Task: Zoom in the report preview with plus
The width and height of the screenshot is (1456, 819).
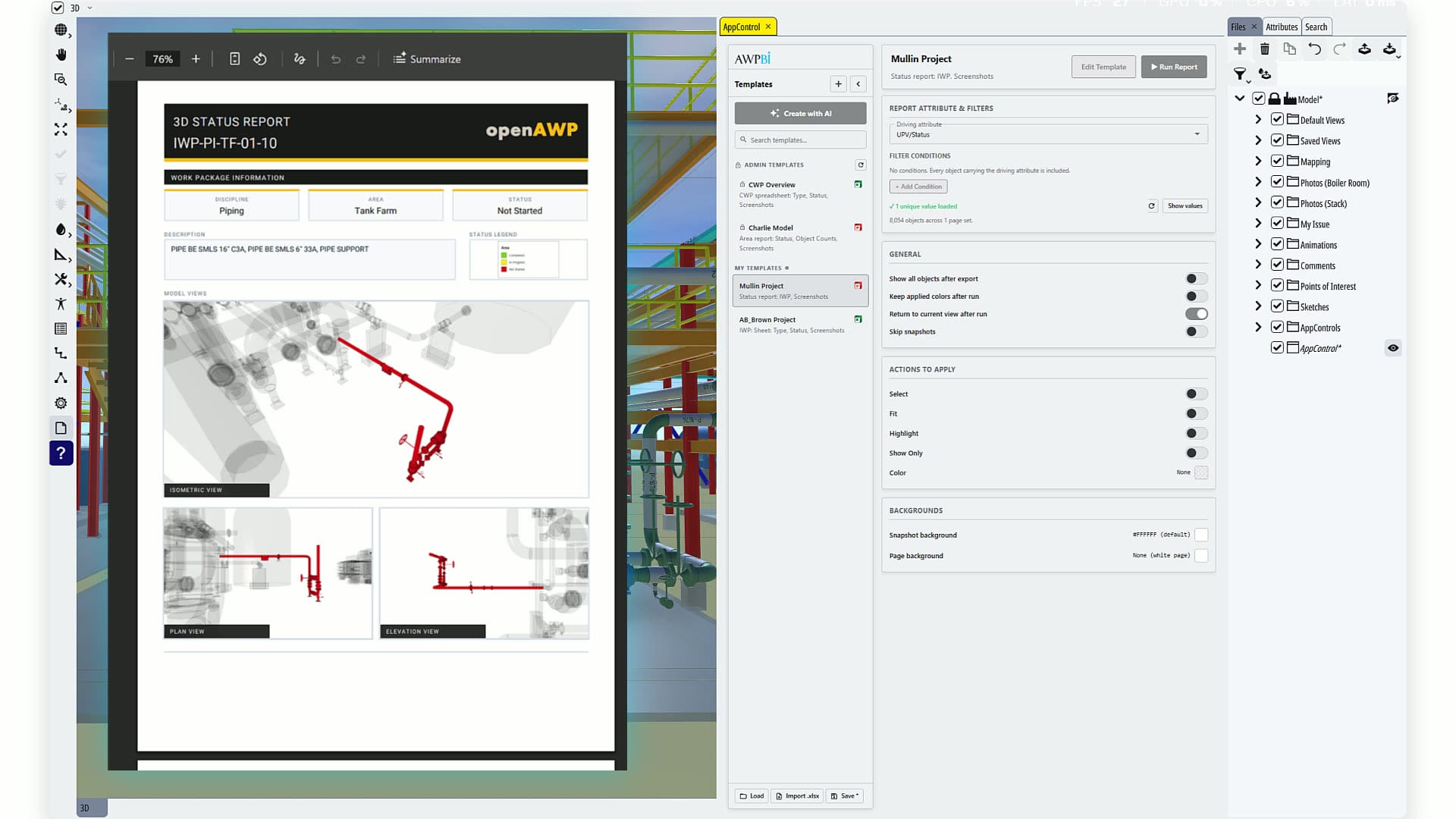Action: click(x=196, y=58)
